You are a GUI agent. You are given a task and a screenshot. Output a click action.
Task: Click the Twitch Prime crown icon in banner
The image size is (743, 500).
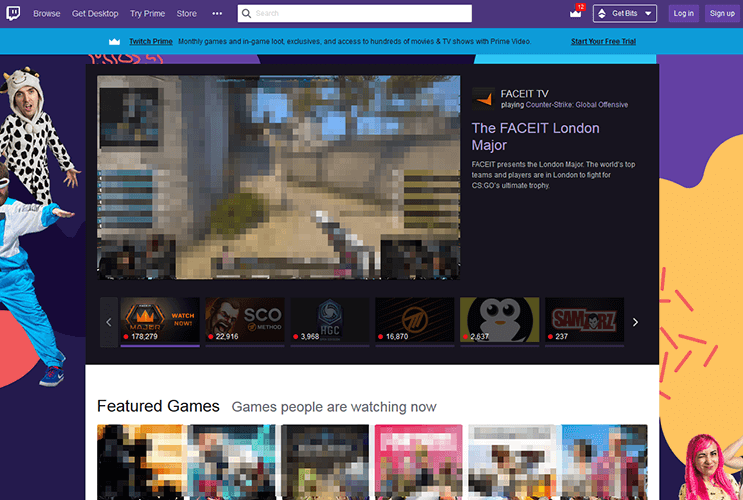click(x=114, y=42)
